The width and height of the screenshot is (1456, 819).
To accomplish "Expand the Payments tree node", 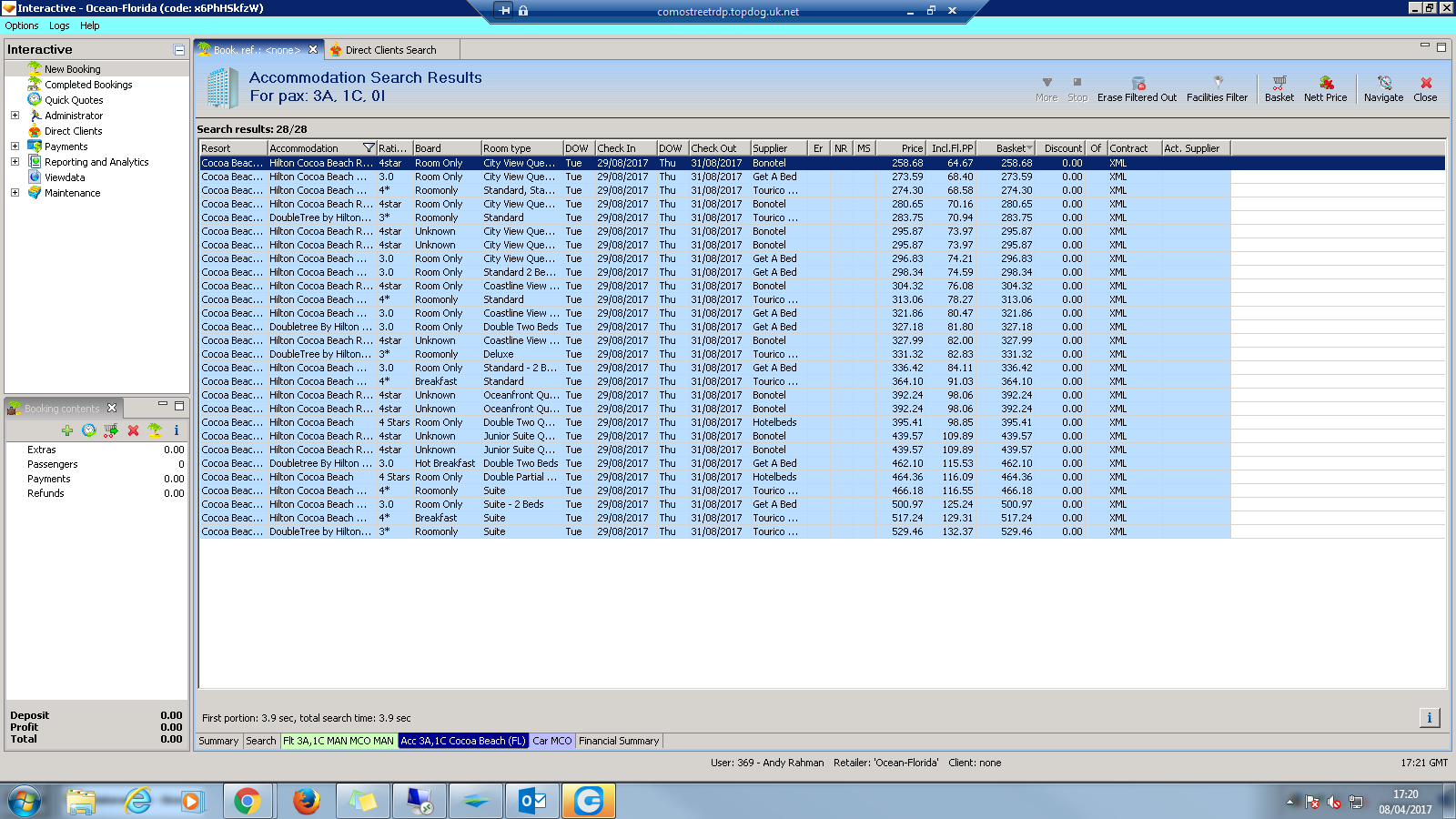I will tap(15, 147).
